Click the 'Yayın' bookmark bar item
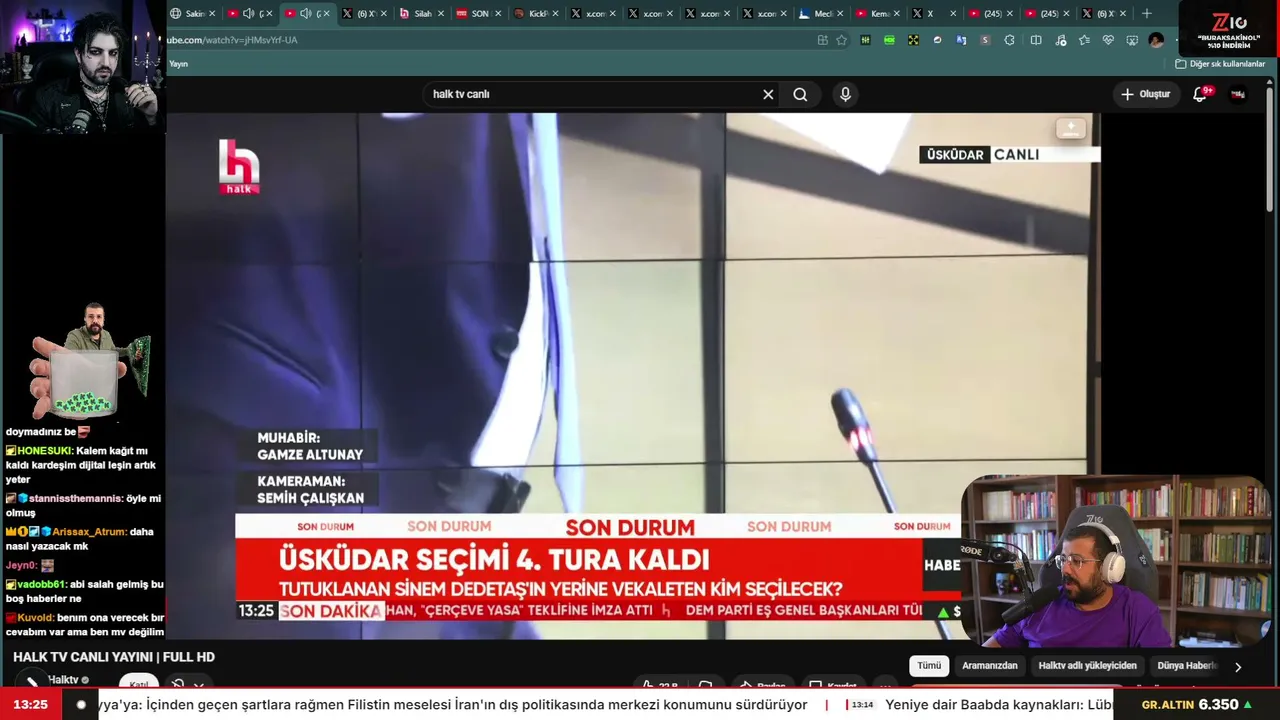The image size is (1280, 720). (x=178, y=64)
